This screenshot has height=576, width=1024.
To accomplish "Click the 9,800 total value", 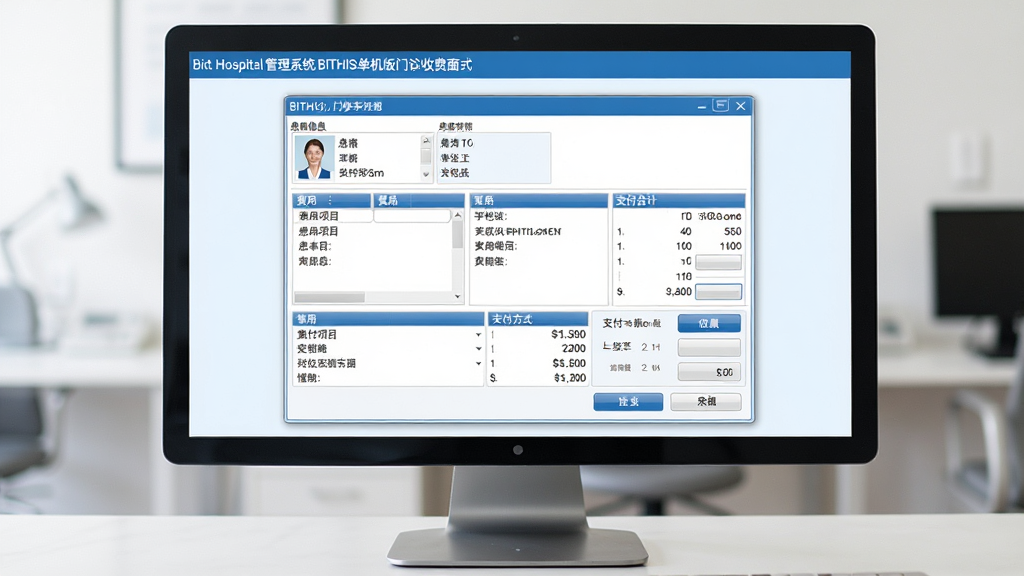I will (x=679, y=292).
